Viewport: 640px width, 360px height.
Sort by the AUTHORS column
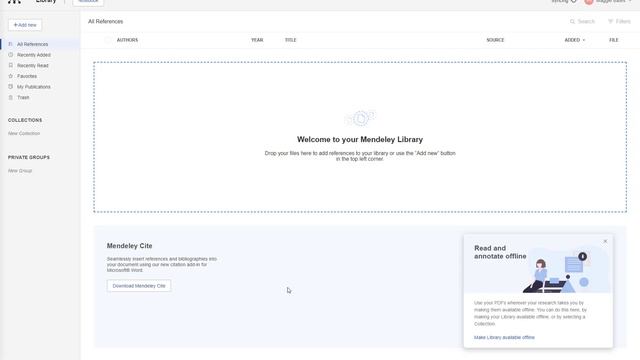127,40
